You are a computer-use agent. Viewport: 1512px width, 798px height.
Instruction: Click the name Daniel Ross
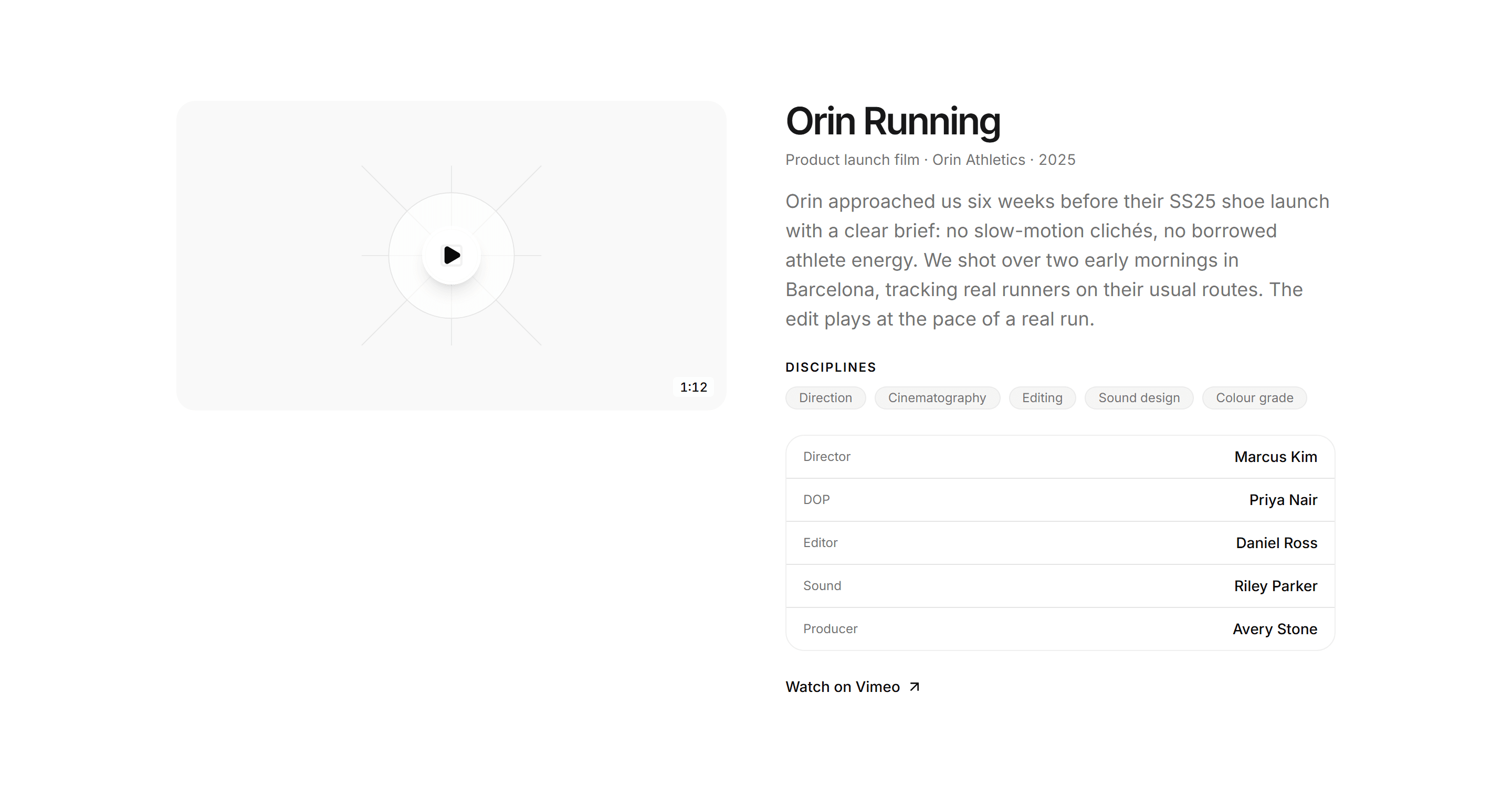pyautogui.click(x=1277, y=543)
